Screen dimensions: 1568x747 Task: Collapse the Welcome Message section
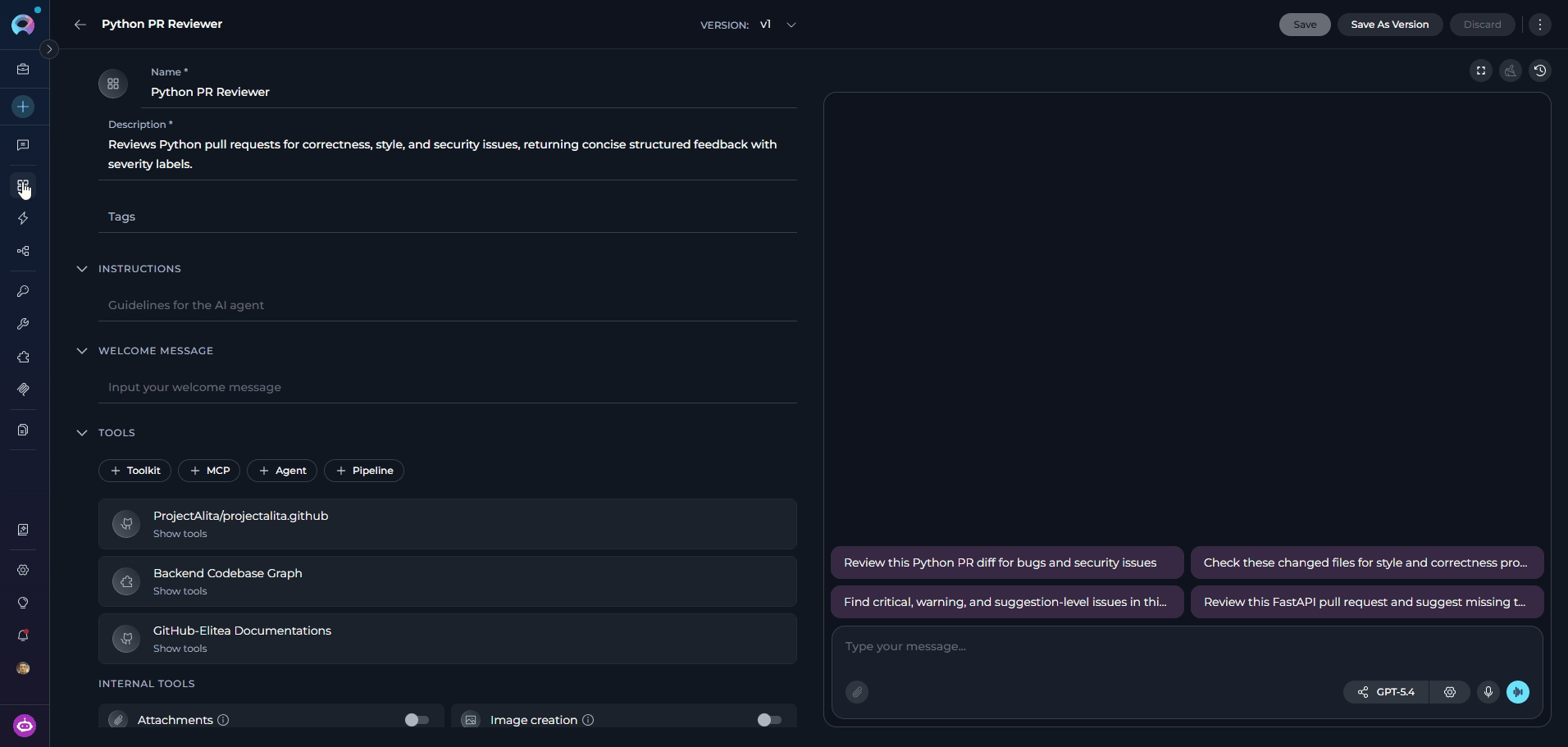coord(82,351)
